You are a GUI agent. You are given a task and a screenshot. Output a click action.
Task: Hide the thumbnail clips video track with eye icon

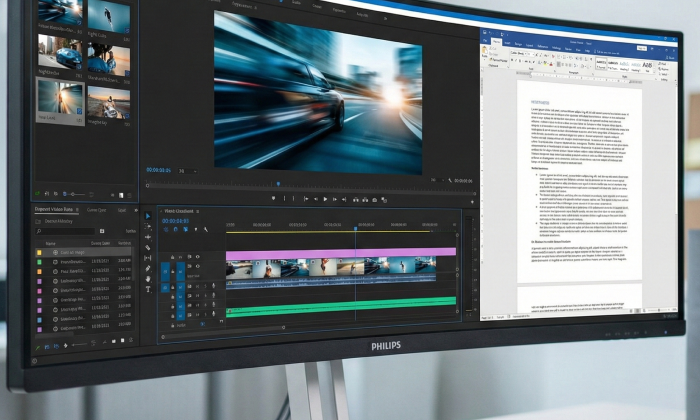pyautogui.click(x=197, y=266)
